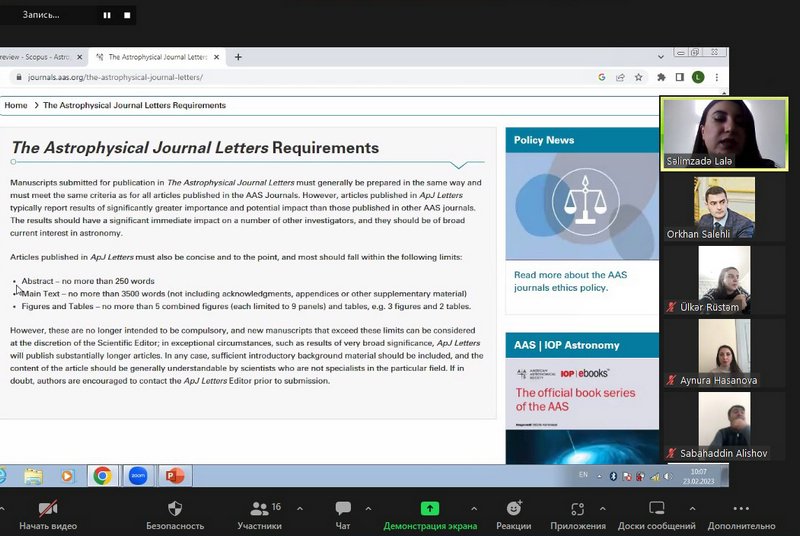800x536 pixels.
Task: Click the Google icon in address bar
Action: tap(602, 78)
